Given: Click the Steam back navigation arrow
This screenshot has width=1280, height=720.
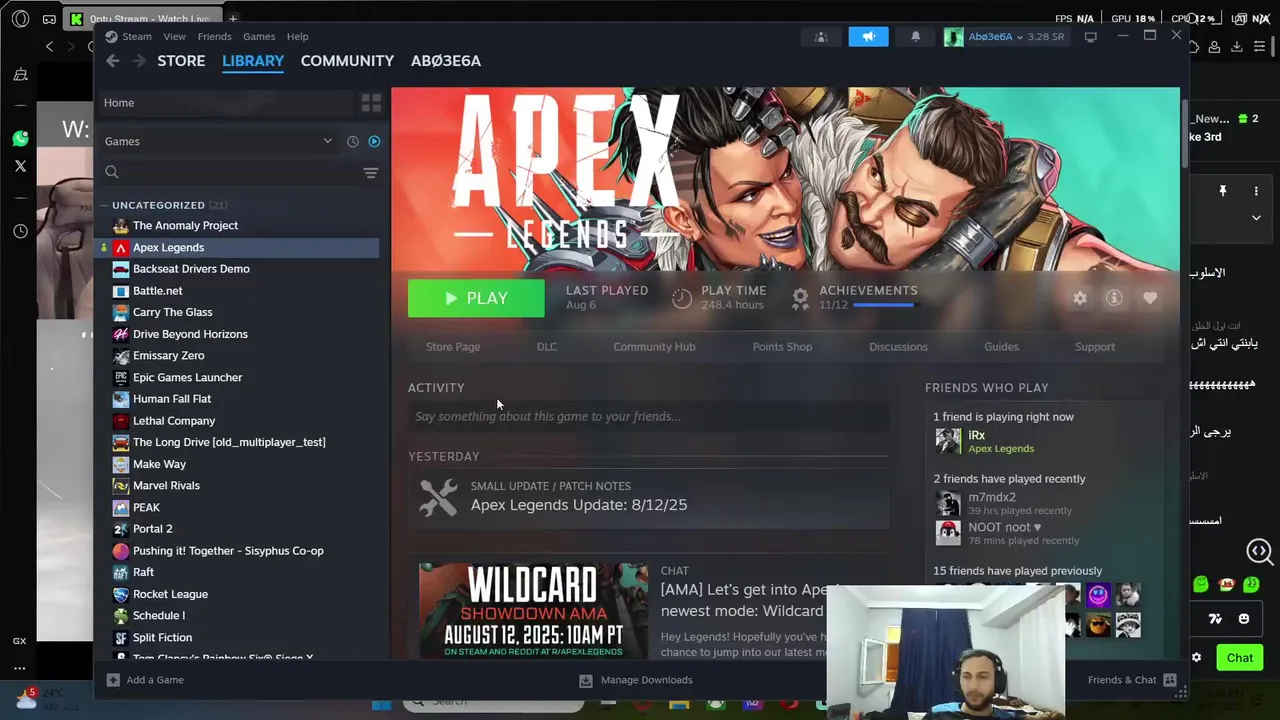Looking at the screenshot, I should click(x=113, y=61).
